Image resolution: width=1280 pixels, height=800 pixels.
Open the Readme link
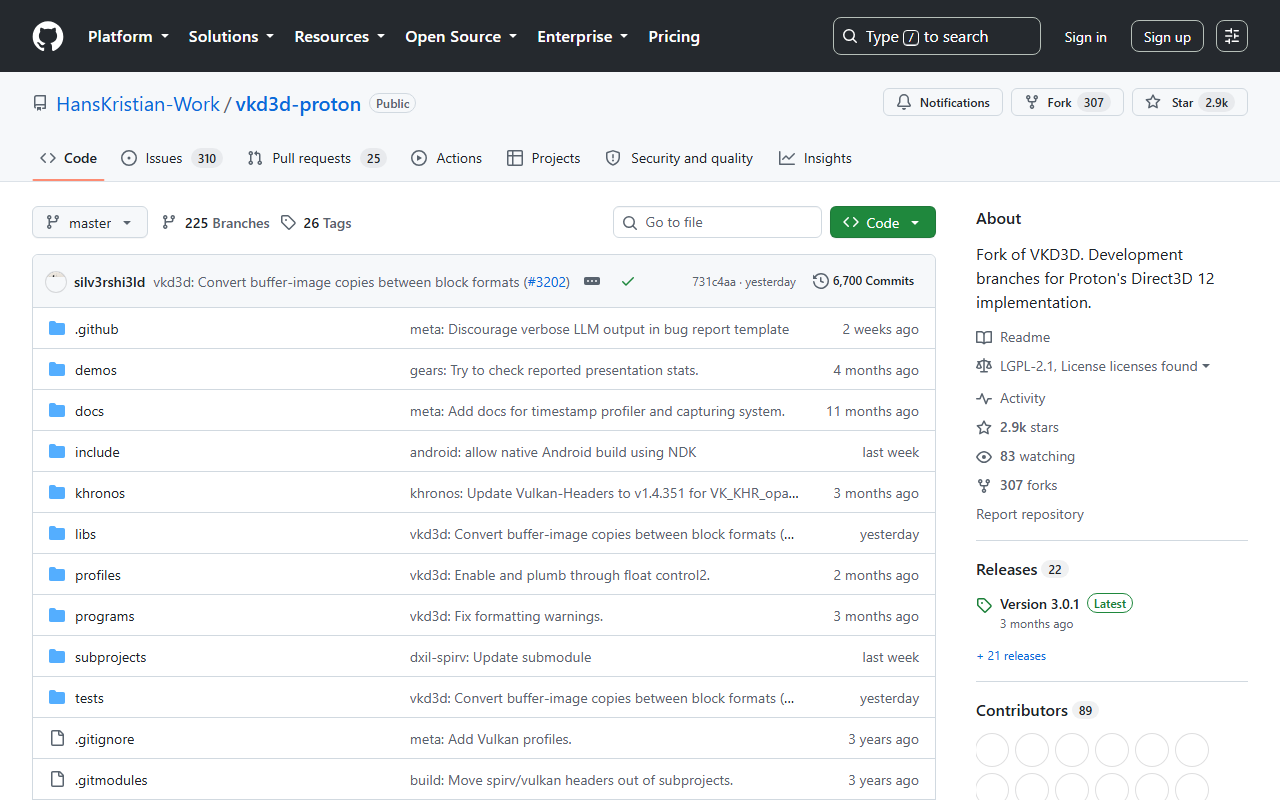pos(1013,337)
